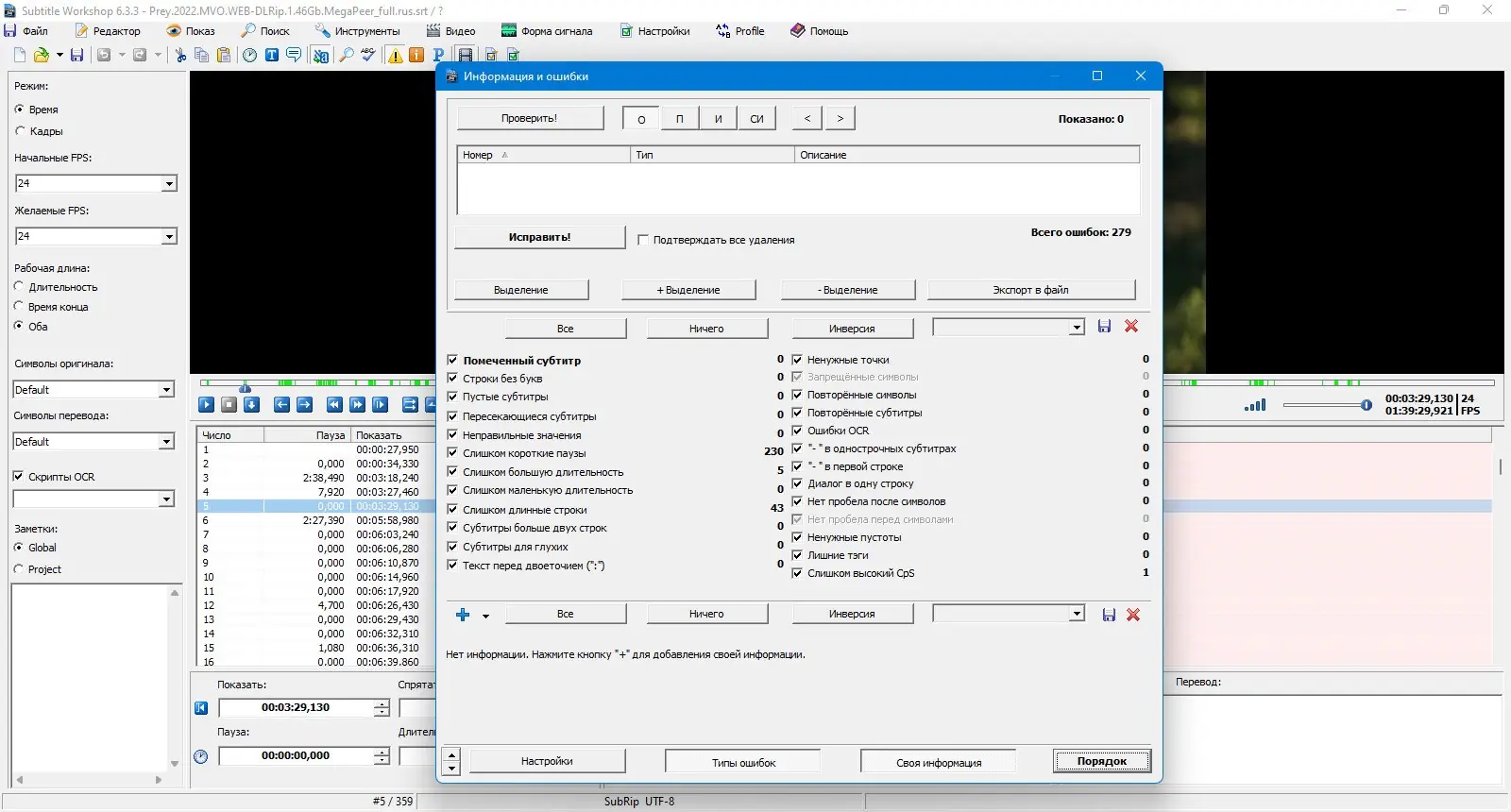Open search with the magnifying glass icon
This screenshot has height=812, width=1511.
click(x=346, y=55)
